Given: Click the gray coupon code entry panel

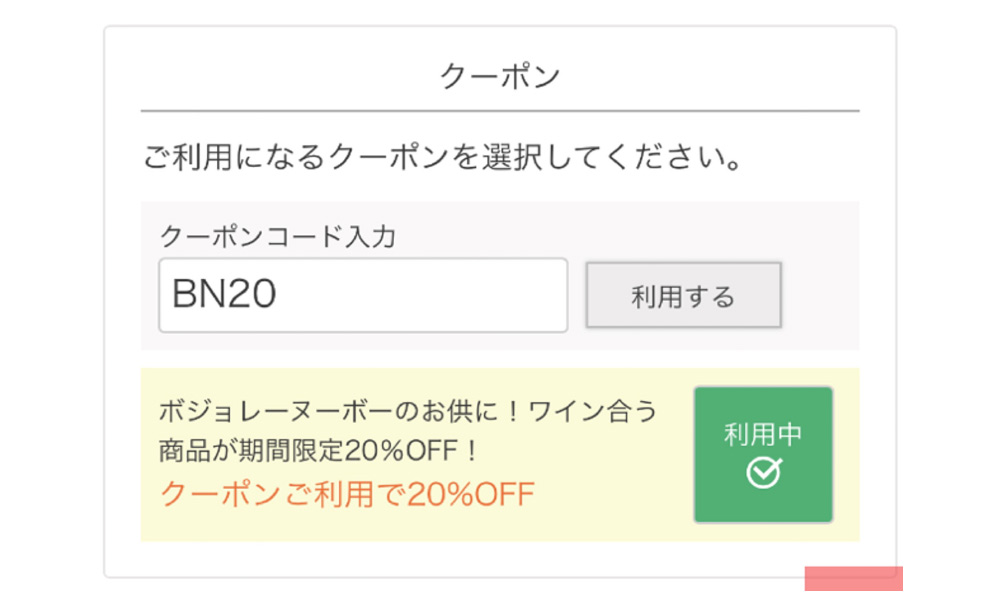Looking at the screenshot, I should pyautogui.click(x=820, y=276).
